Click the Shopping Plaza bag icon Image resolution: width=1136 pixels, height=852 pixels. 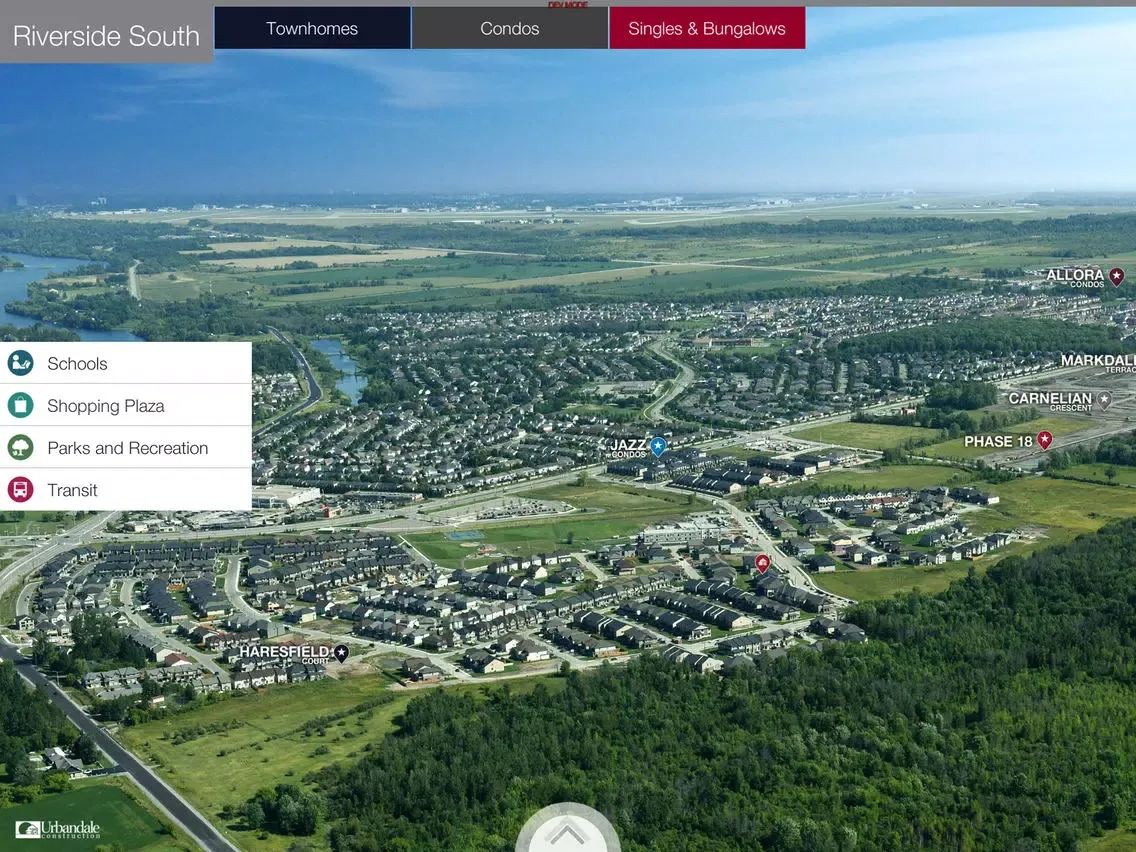click(x=20, y=405)
